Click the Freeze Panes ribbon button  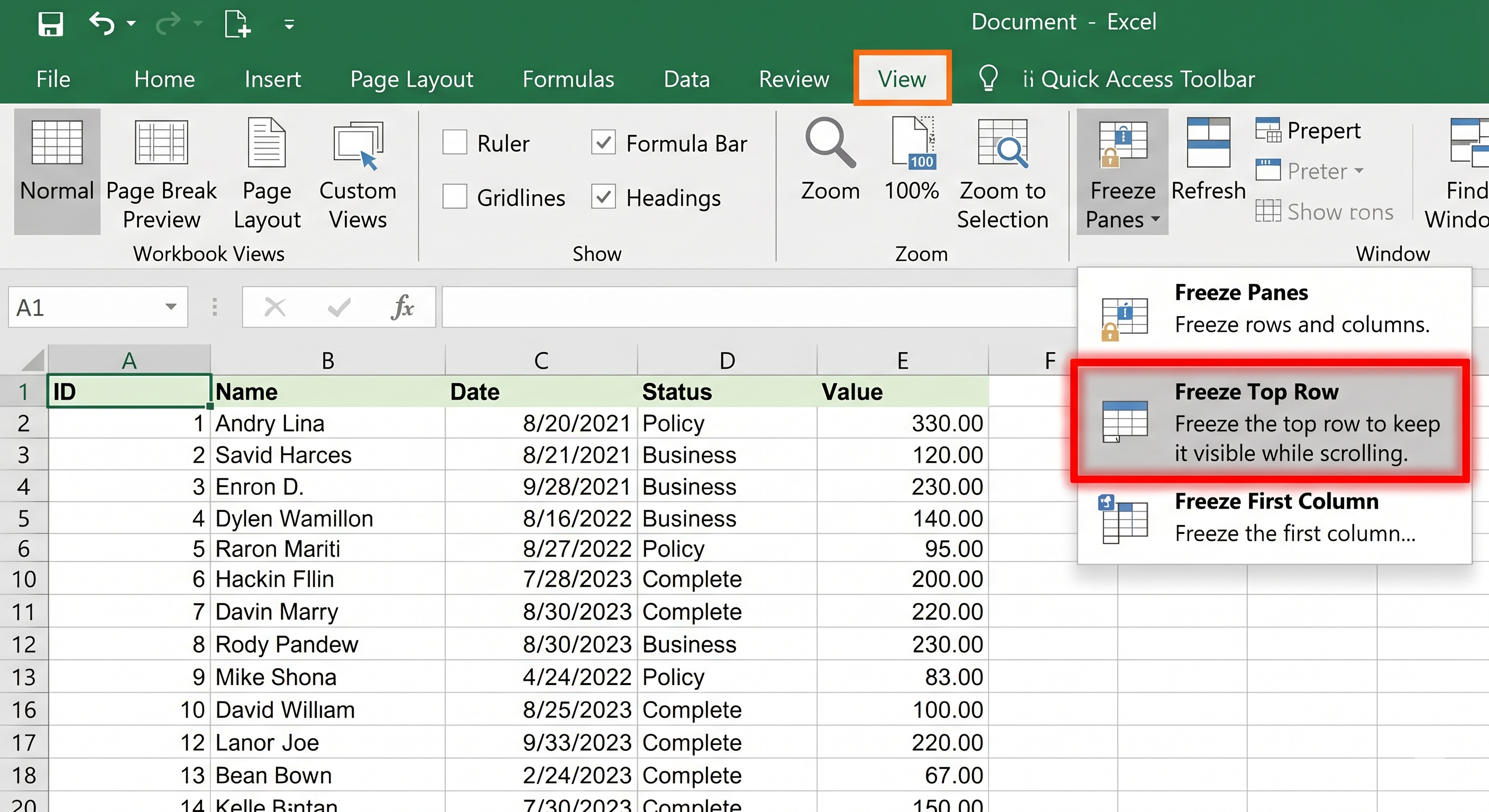click(1123, 172)
